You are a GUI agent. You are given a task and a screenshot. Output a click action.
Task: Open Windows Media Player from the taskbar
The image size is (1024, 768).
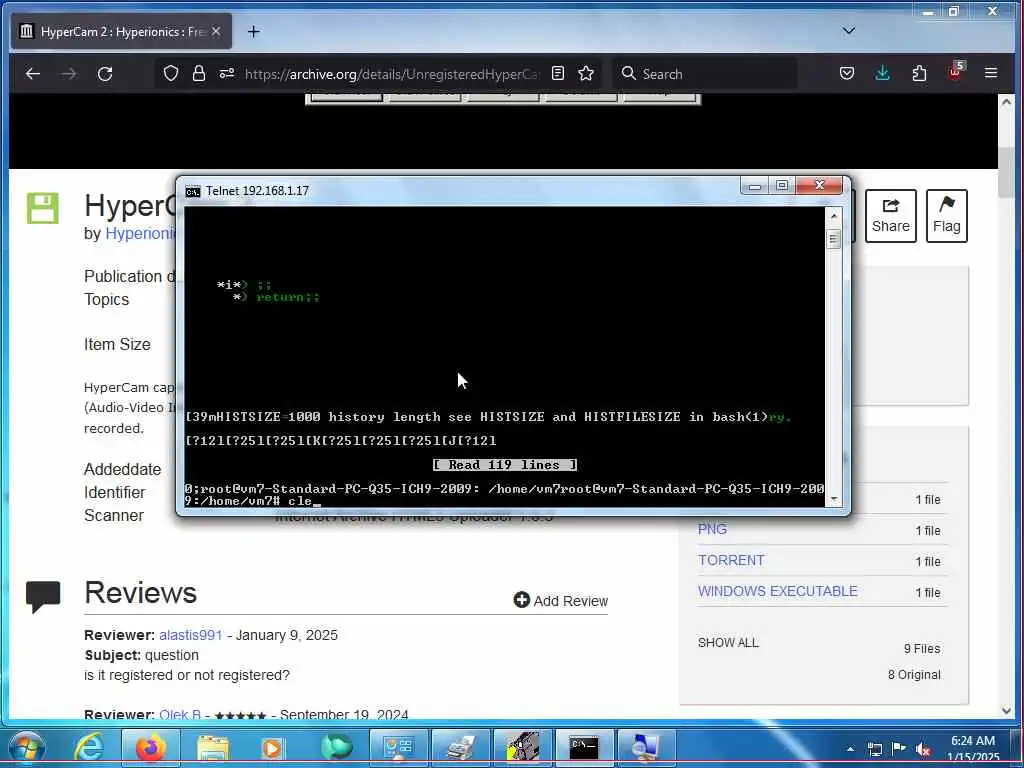pyautogui.click(x=273, y=748)
